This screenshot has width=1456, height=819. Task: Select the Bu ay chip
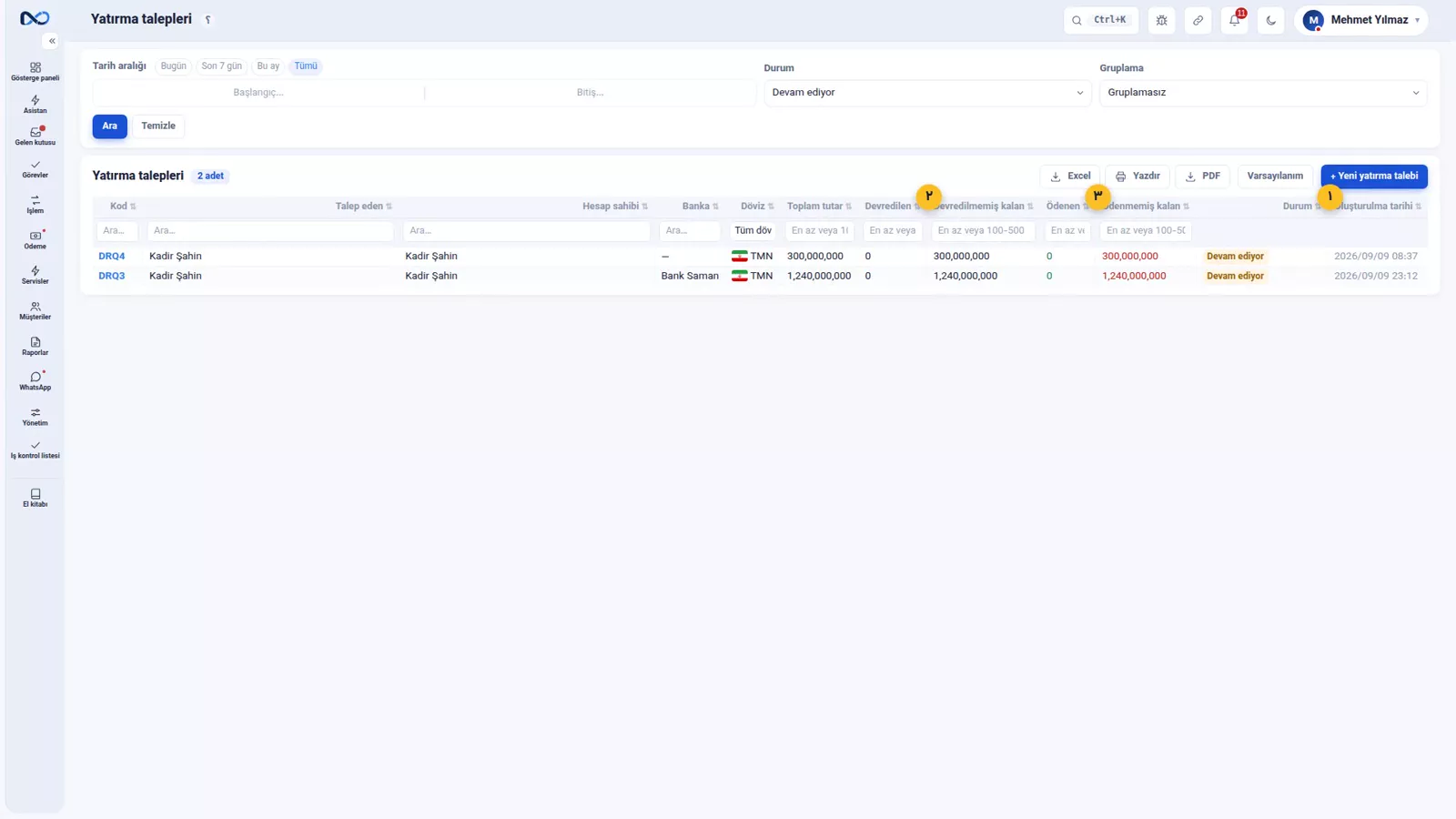pyautogui.click(x=268, y=66)
